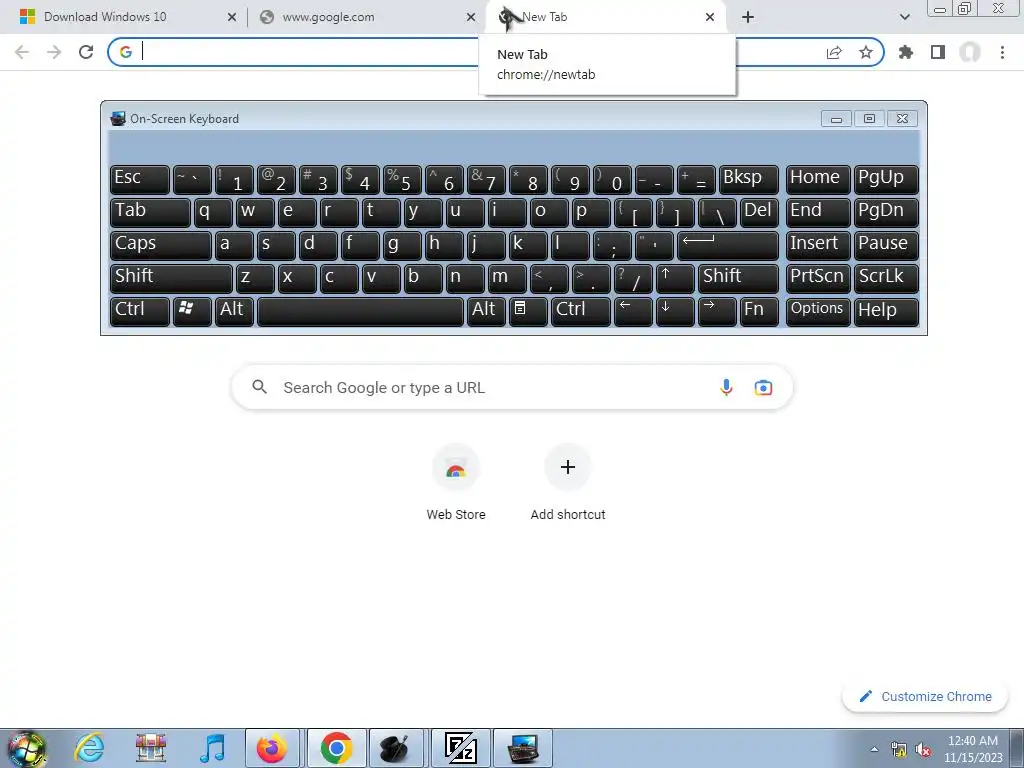Screen dimensions: 1024x768
Task: Click the left arrow key on keyboard
Action: 633,311
